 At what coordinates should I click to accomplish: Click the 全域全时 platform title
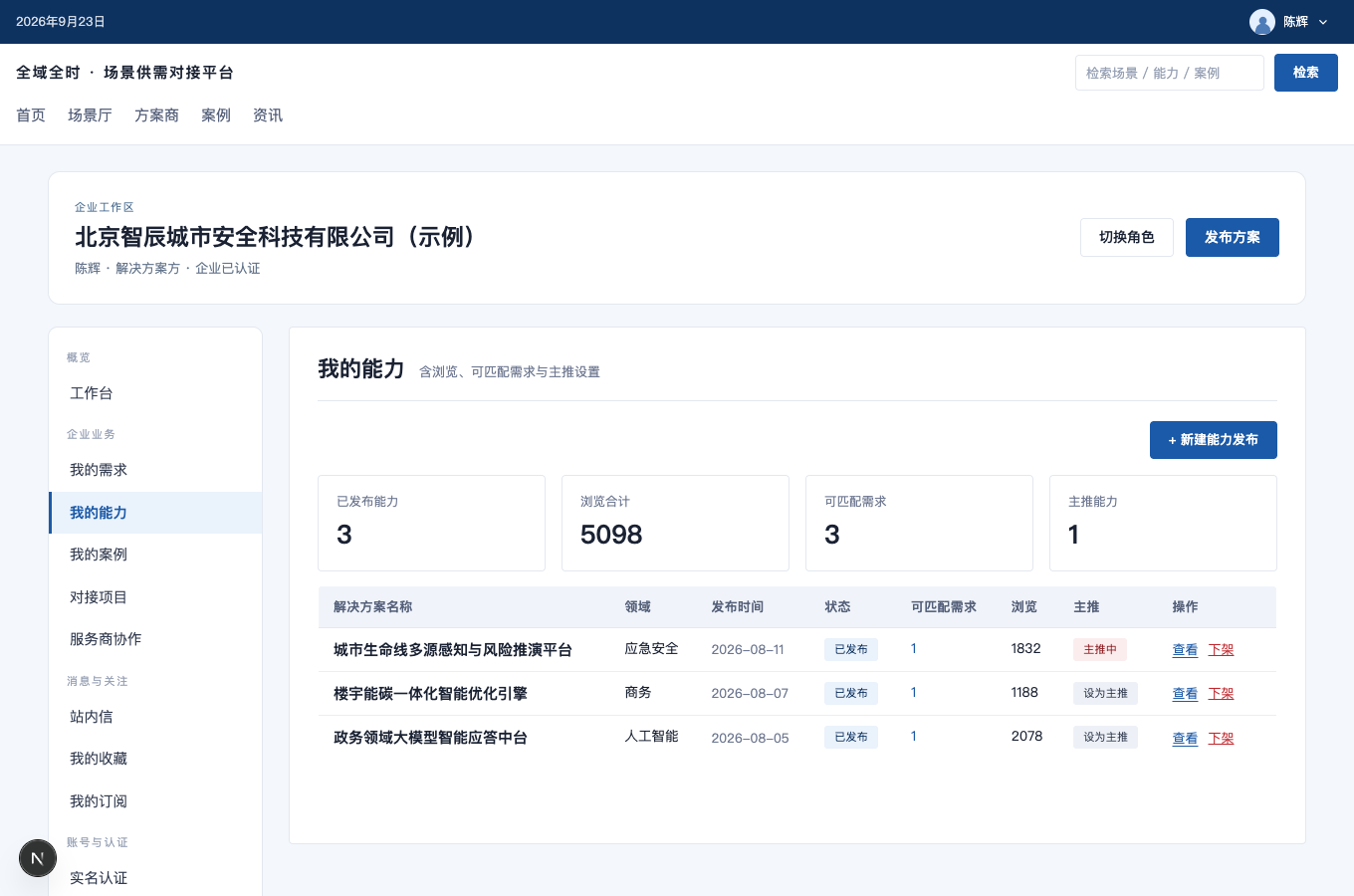124,73
